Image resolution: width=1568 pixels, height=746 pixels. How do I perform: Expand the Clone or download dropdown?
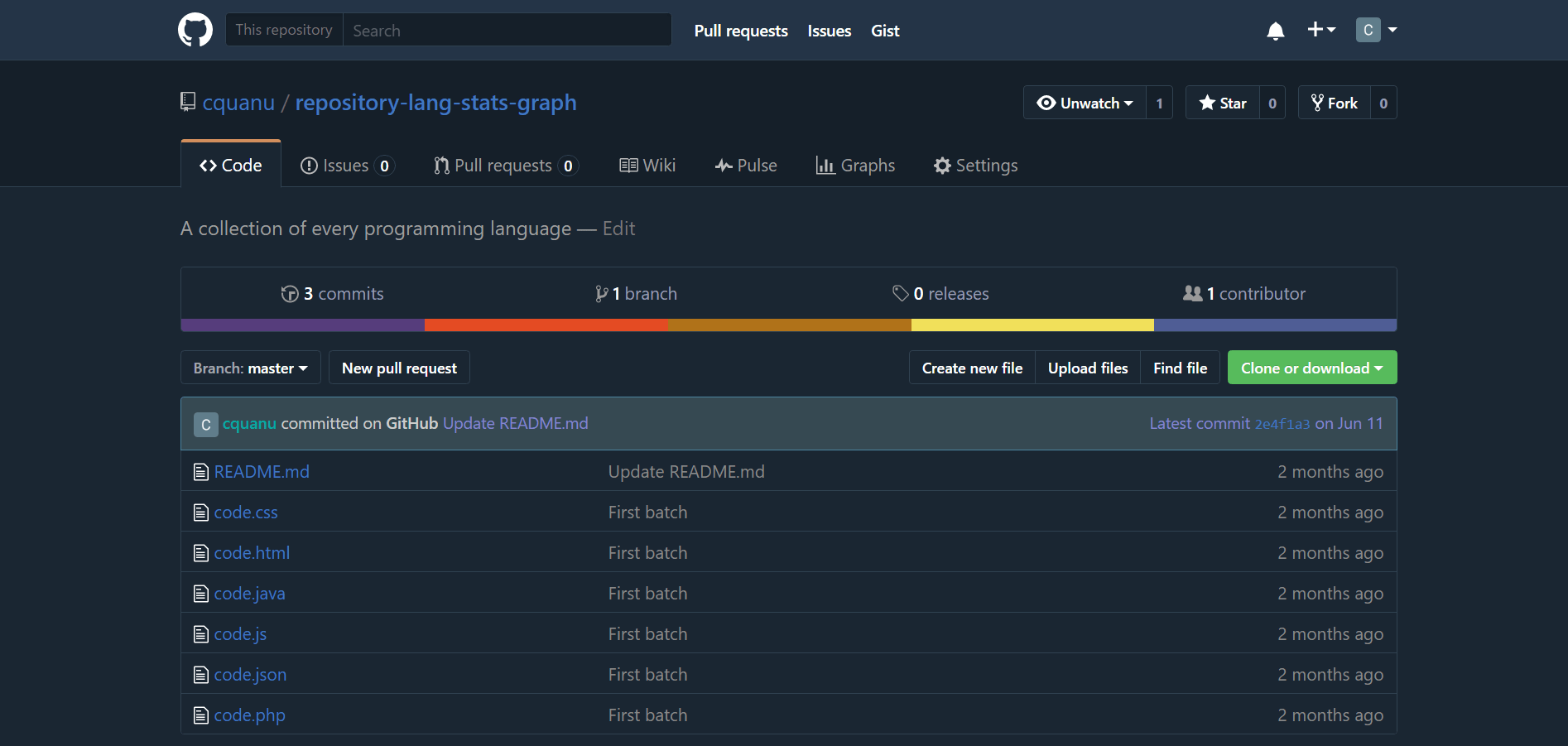[x=1311, y=368]
